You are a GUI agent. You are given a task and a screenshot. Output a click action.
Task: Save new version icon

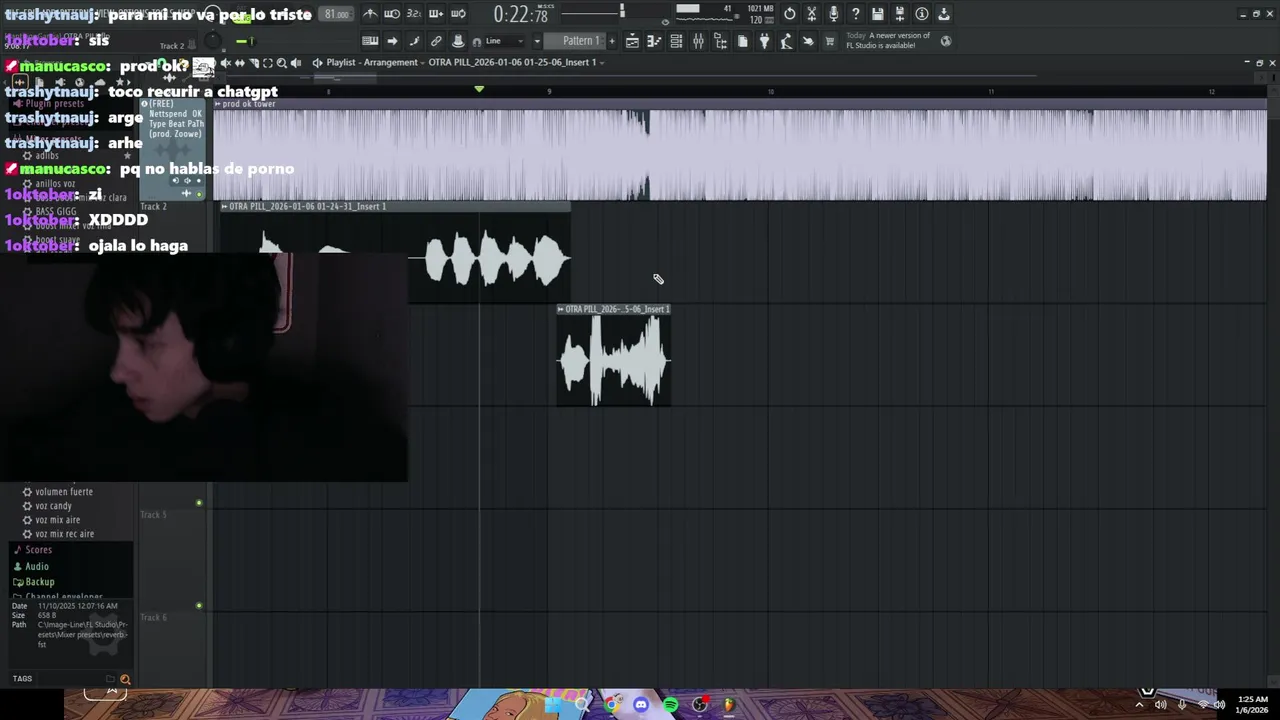click(900, 14)
